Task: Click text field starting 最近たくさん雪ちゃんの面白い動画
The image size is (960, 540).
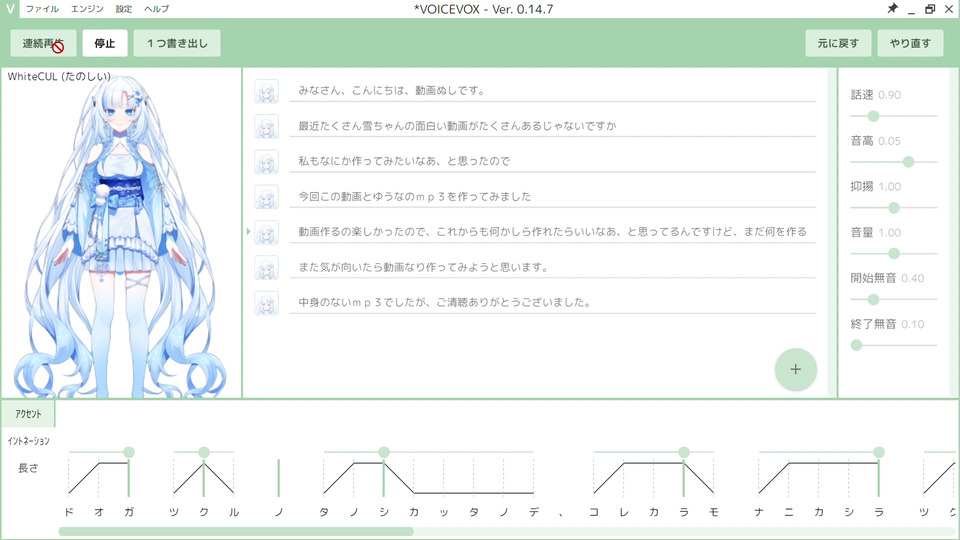Action: [x=552, y=126]
